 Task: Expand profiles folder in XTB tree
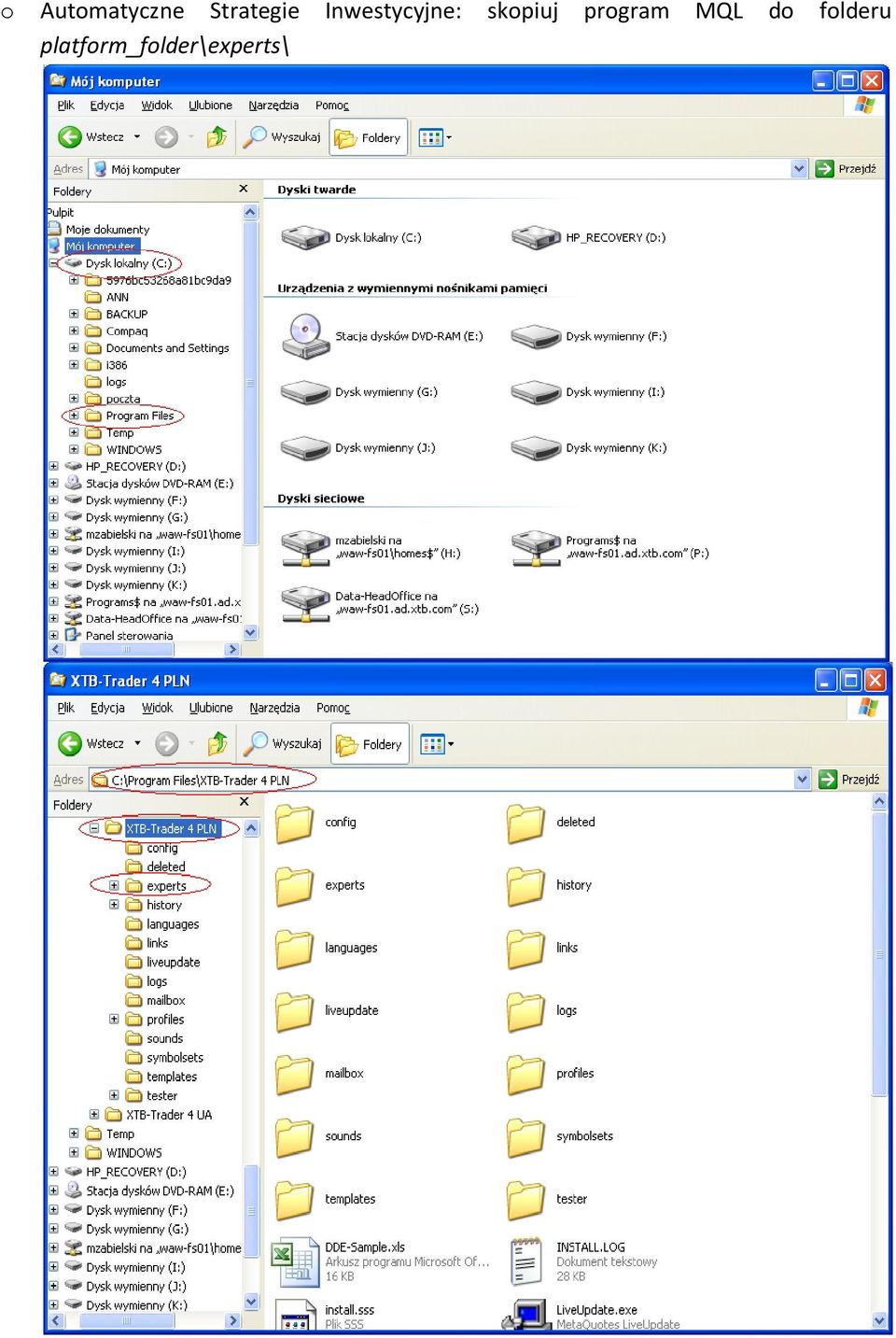pos(114,1019)
